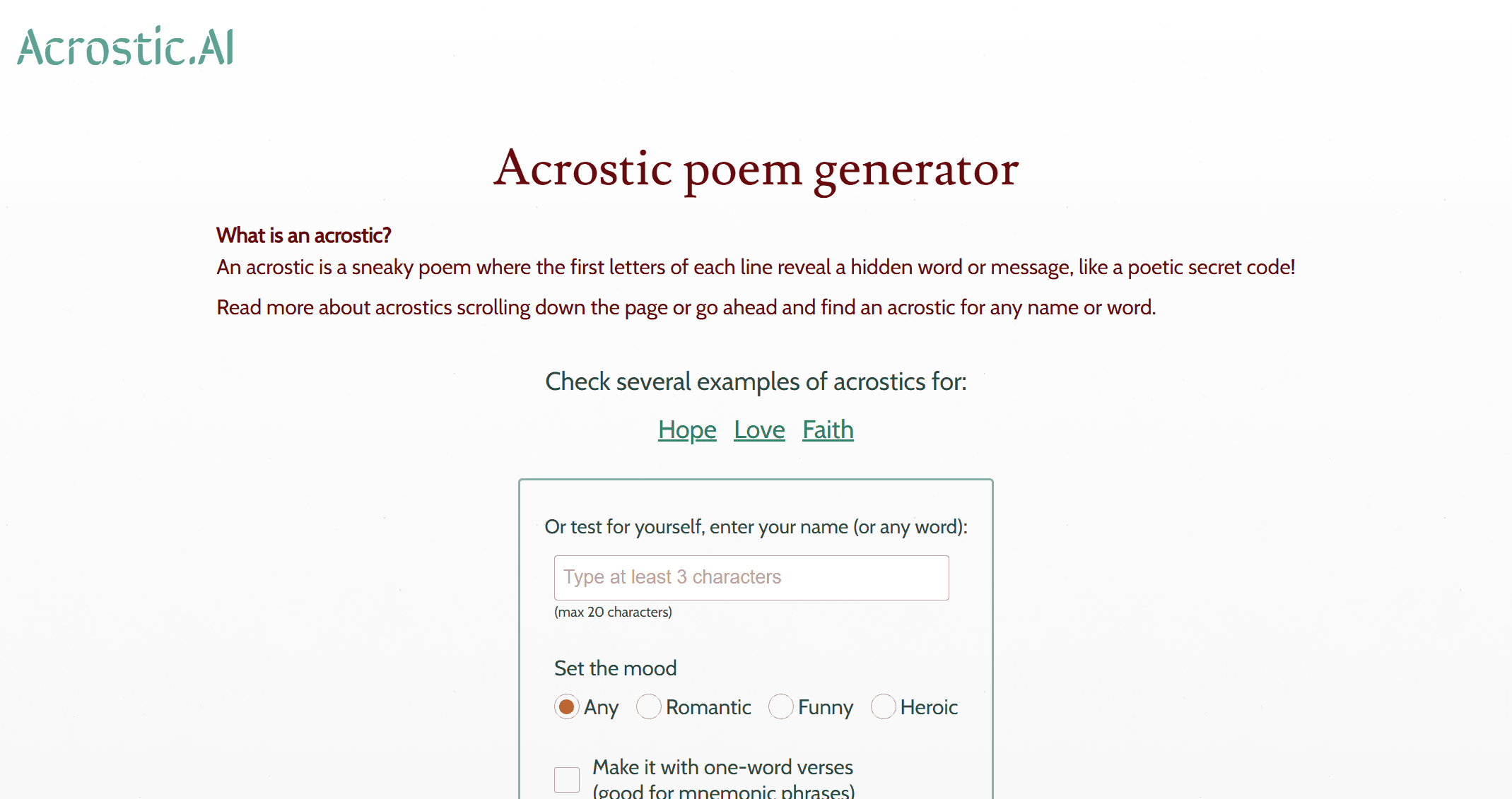The image size is (1512, 799).
Task: Select the Funny mood
Action: pos(781,706)
